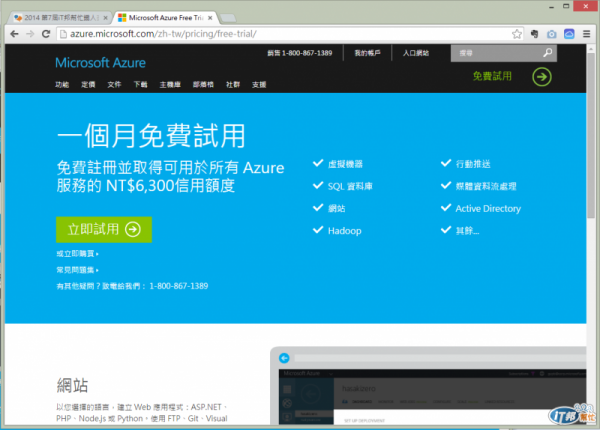This screenshot has width=600, height=430.
Task: Go back using the browser back arrow
Action: tap(15, 34)
